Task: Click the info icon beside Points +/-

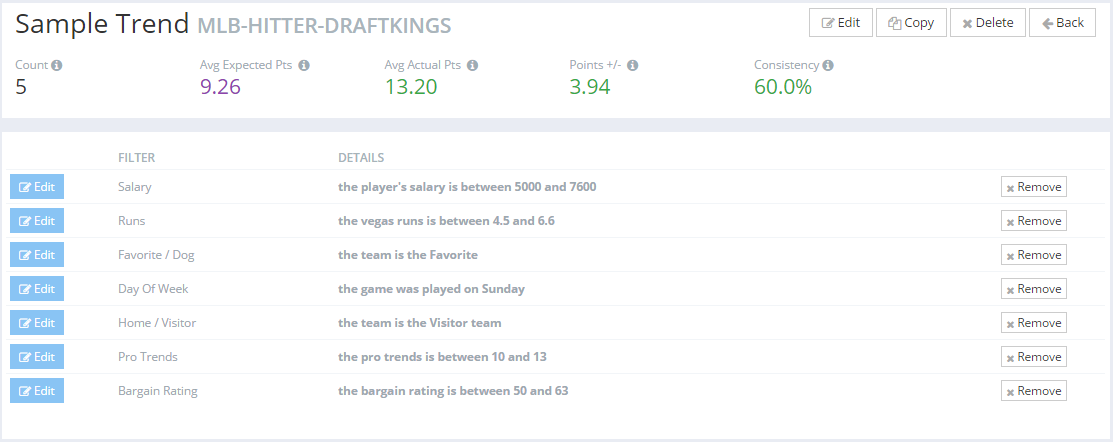Action: click(x=632, y=65)
